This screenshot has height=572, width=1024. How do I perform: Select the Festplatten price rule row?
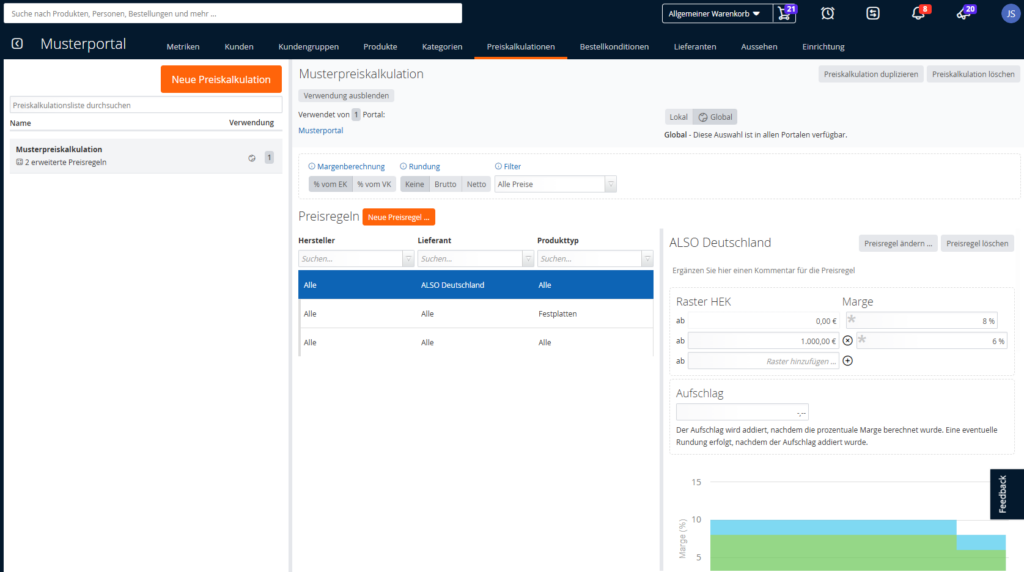pyautogui.click(x=475, y=313)
